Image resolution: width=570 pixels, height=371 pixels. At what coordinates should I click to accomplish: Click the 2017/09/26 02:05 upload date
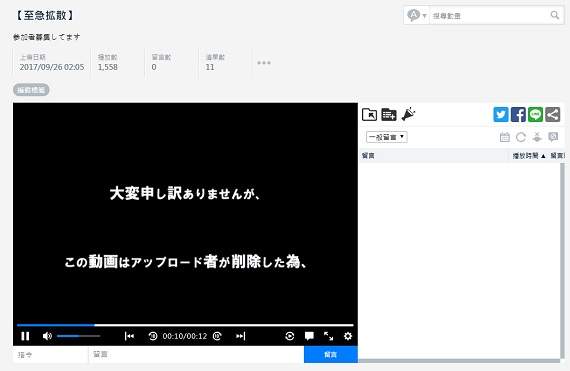coord(52,67)
